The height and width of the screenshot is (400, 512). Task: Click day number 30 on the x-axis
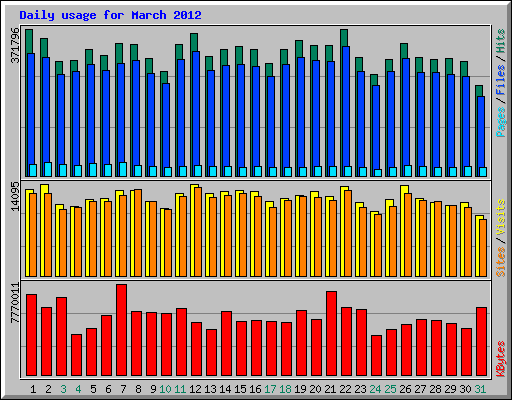coord(465,389)
